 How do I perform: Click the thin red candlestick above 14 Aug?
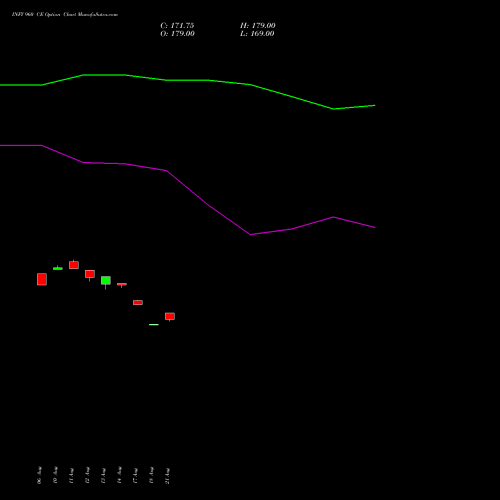122,284
